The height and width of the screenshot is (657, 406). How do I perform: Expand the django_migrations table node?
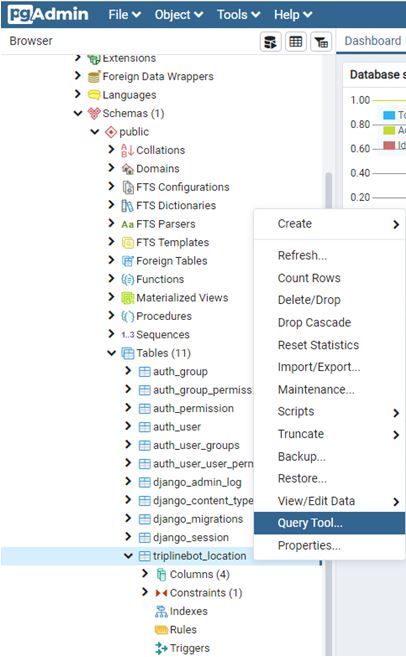[x=128, y=518]
